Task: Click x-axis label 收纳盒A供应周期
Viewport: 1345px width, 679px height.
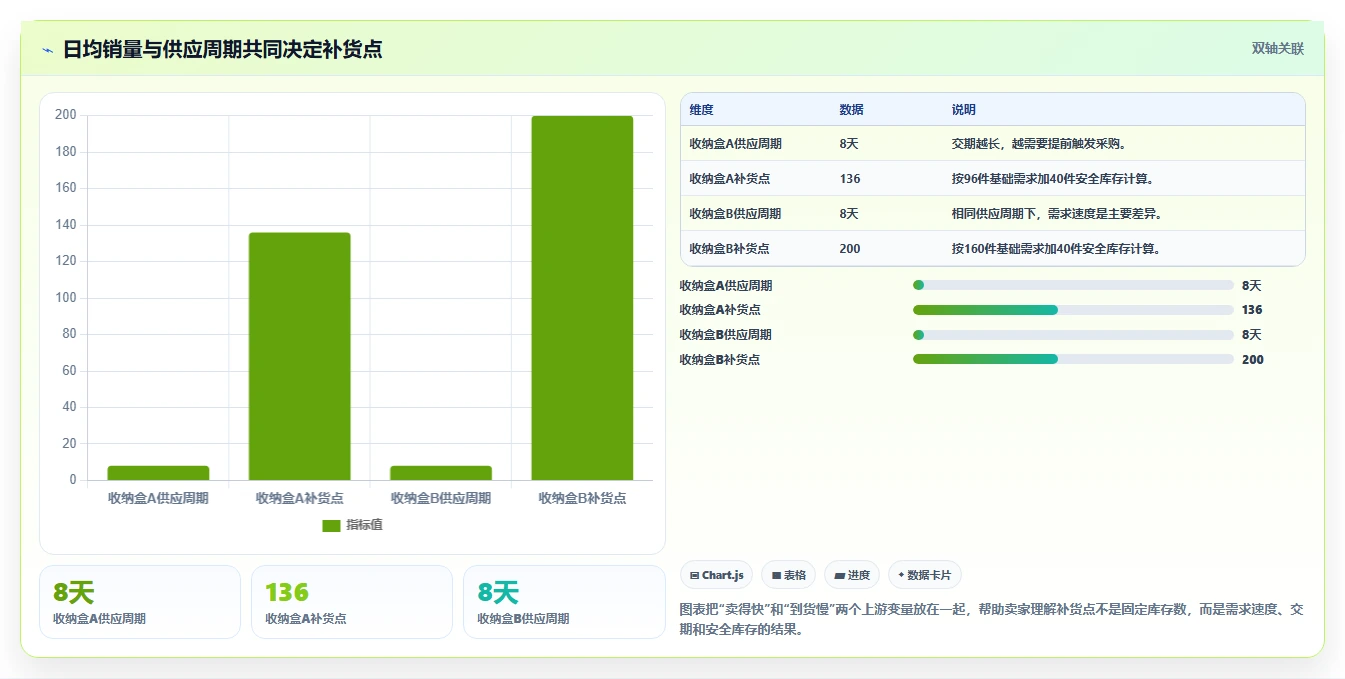Action: pyautogui.click(x=158, y=498)
